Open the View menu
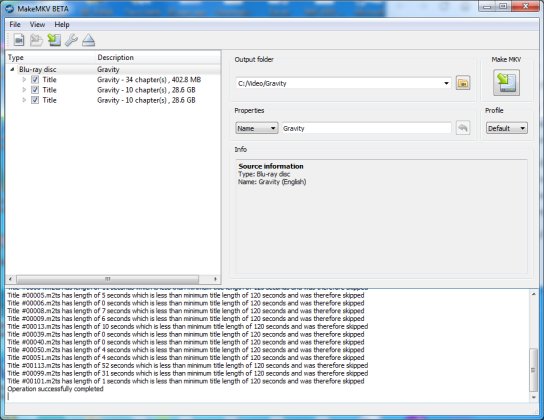 (37, 25)
